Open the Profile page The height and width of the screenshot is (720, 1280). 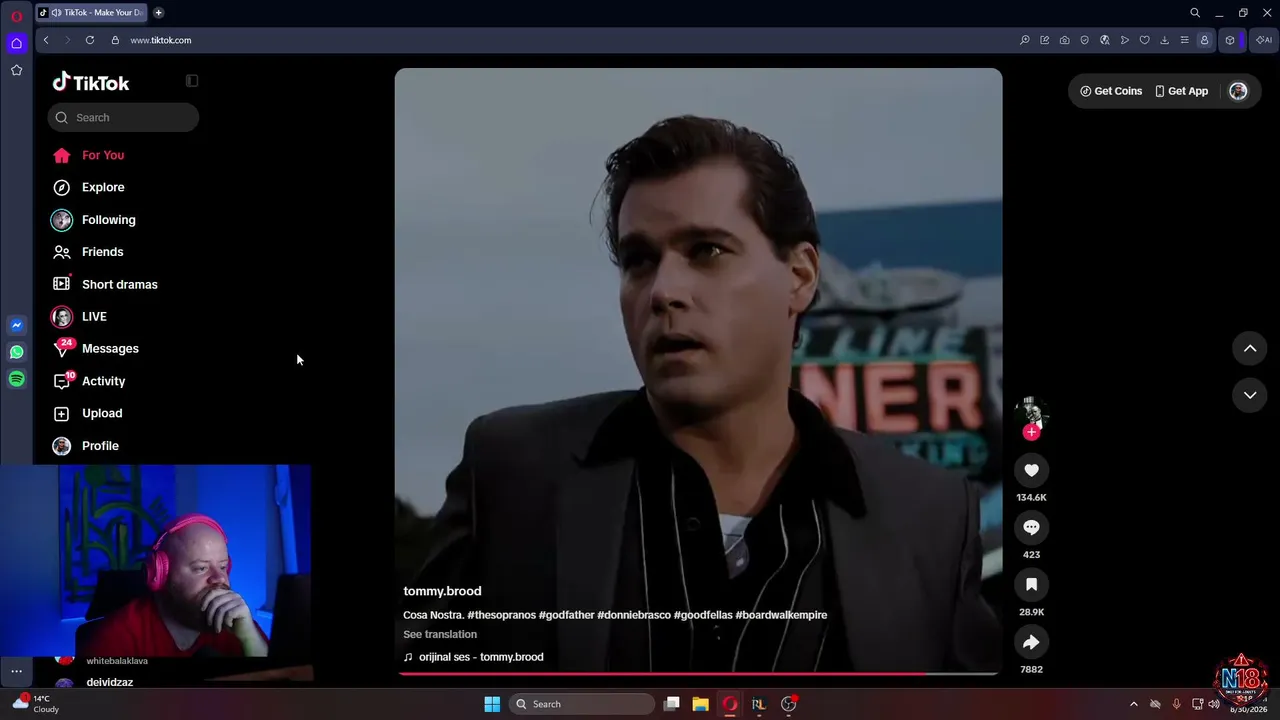(100, 446)
